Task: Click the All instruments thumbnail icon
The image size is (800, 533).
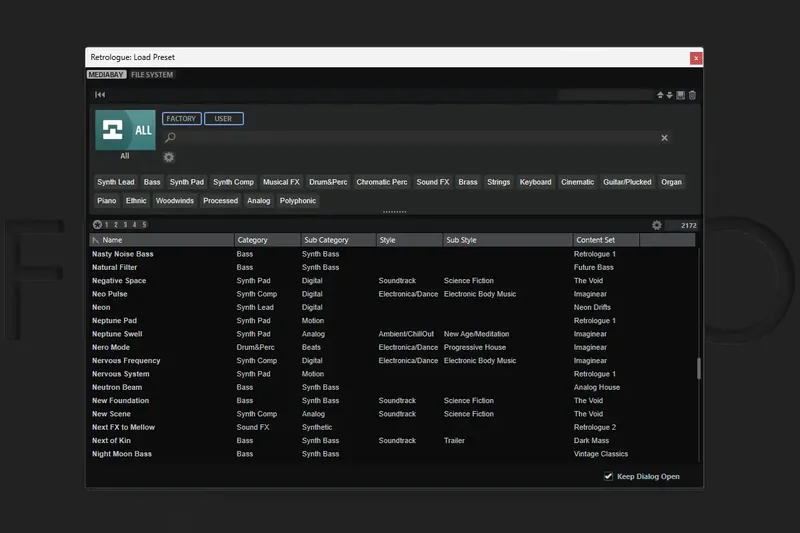Action: coord(125,131)
